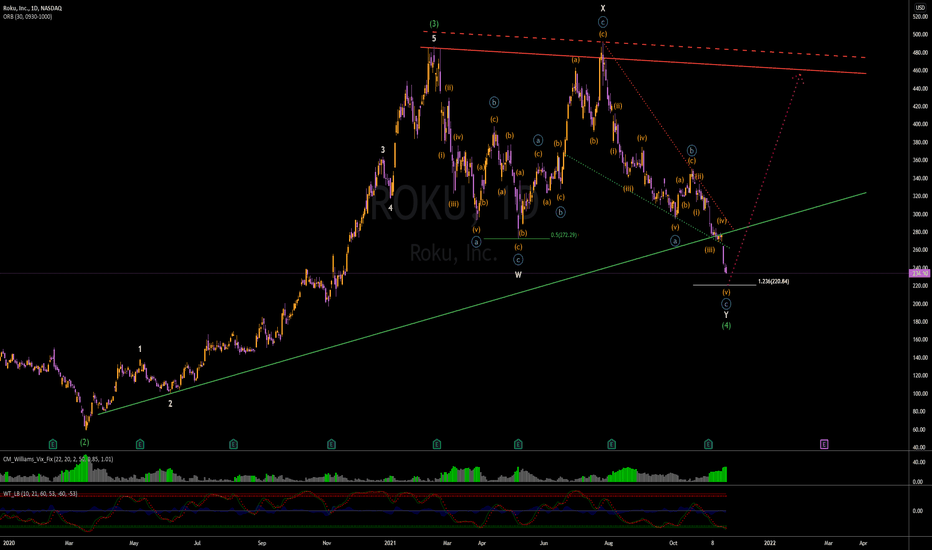Open the earnings marker near August 2020
932x550 pixels.
pyautogui.click(x=234, y=444)
